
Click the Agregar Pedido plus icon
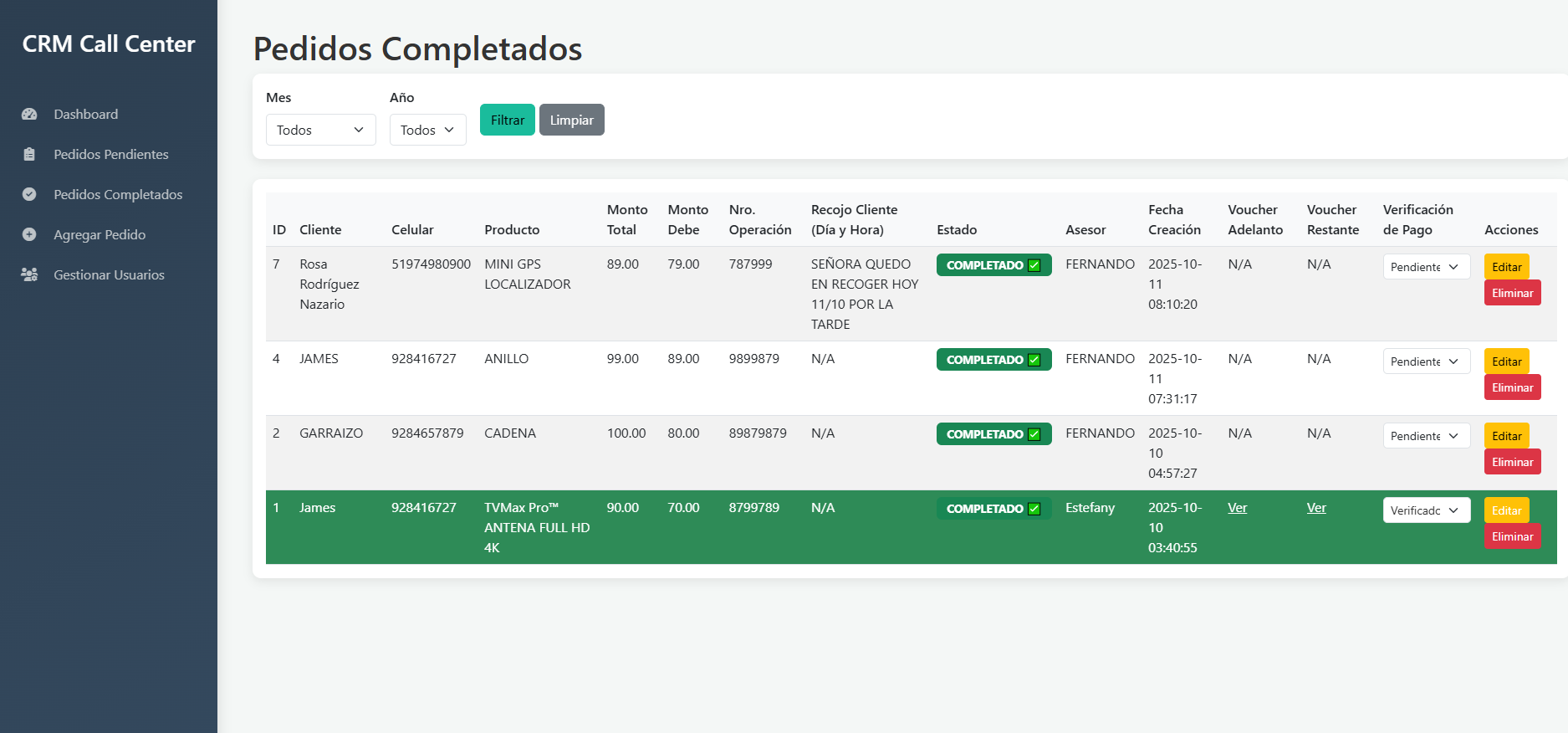[29, 234]
